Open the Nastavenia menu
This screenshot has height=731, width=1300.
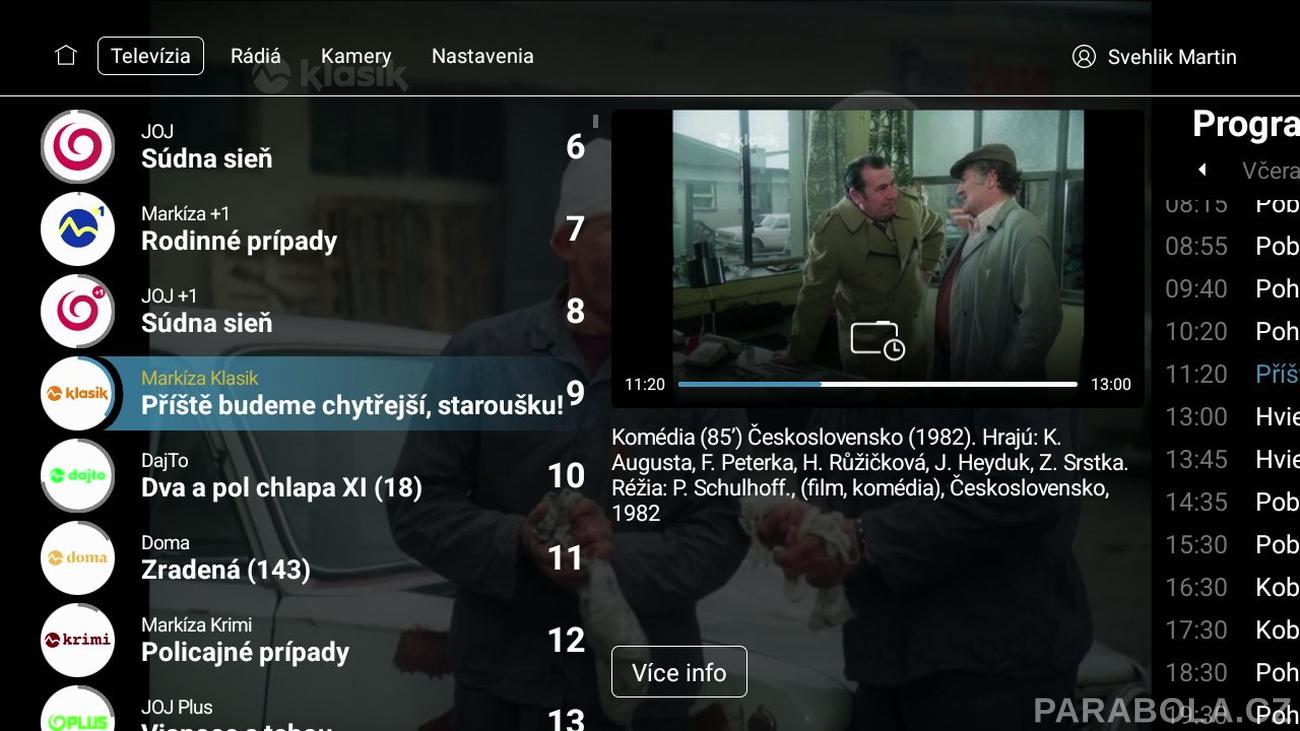(482, 56)
